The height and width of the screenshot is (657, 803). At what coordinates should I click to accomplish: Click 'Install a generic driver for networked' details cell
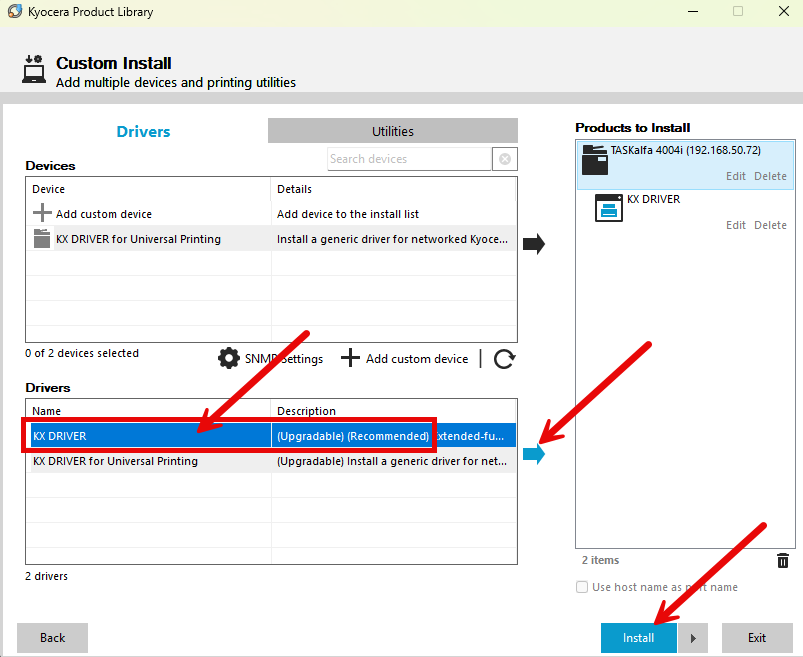click(x=392, y=239)
